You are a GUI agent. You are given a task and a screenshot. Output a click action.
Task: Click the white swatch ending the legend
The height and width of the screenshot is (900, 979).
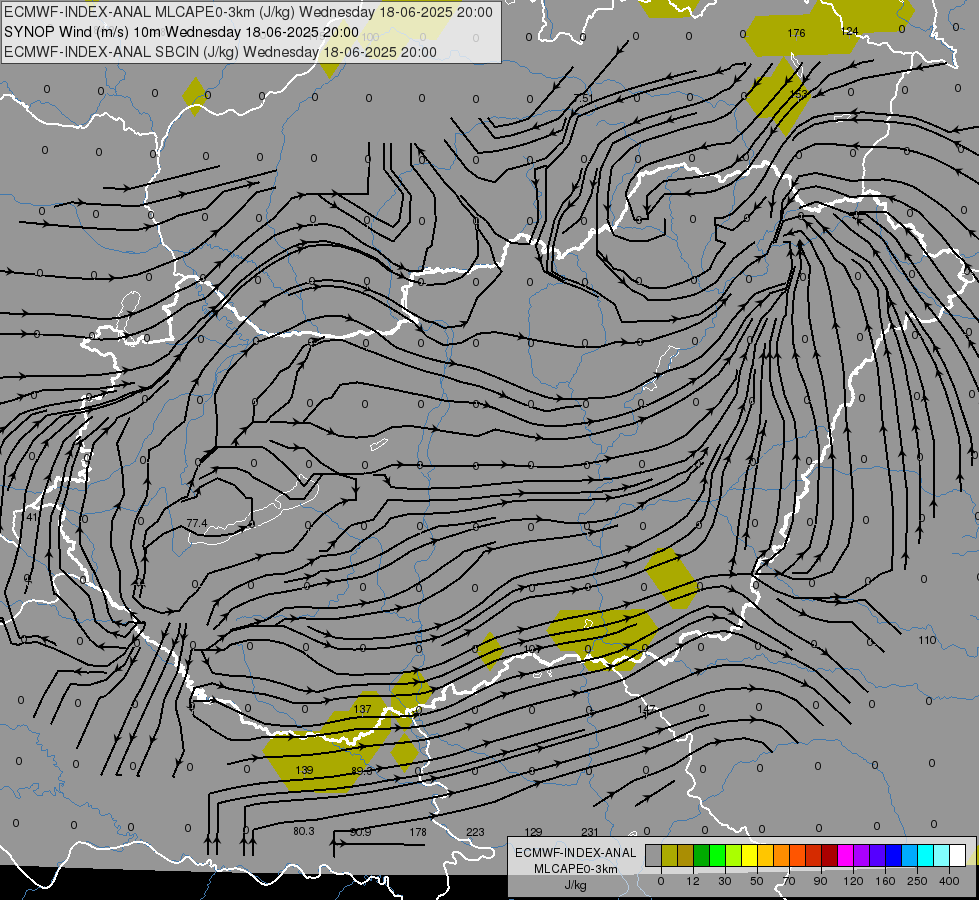[958, 855]
